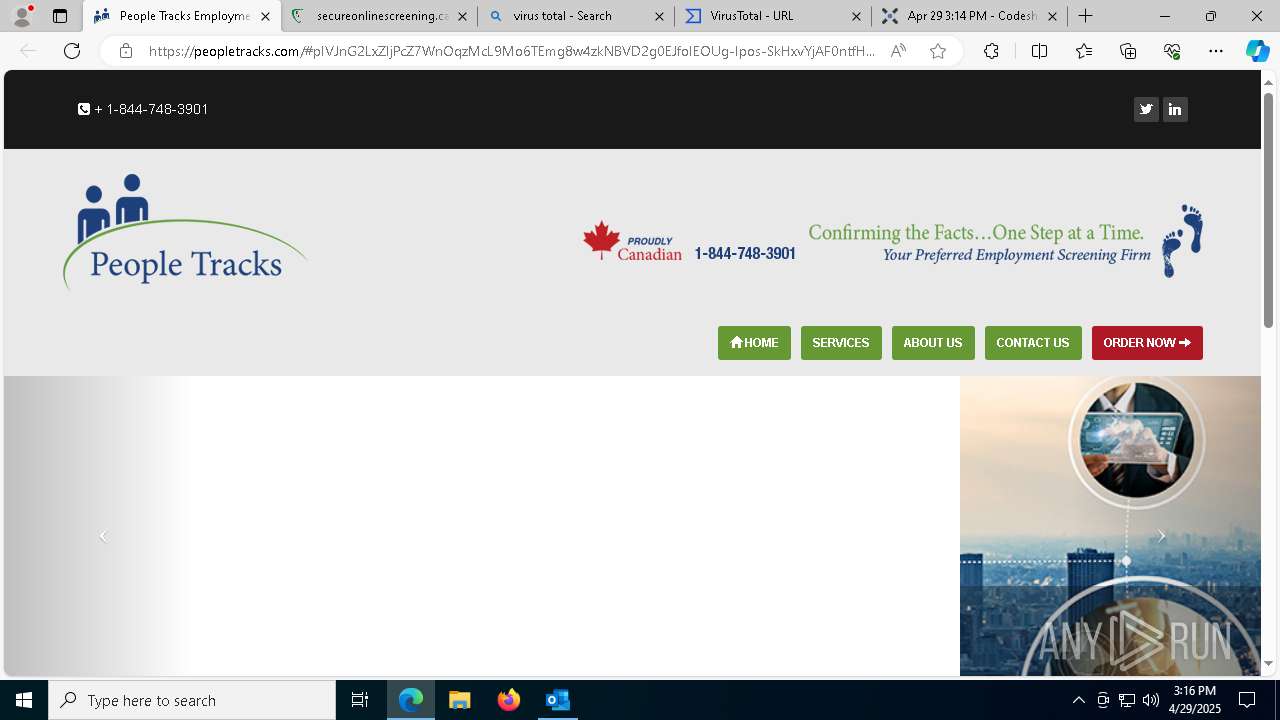Click scrollbar down arrow
This screenshot has width=1280, height=720.
point(1268,663)
